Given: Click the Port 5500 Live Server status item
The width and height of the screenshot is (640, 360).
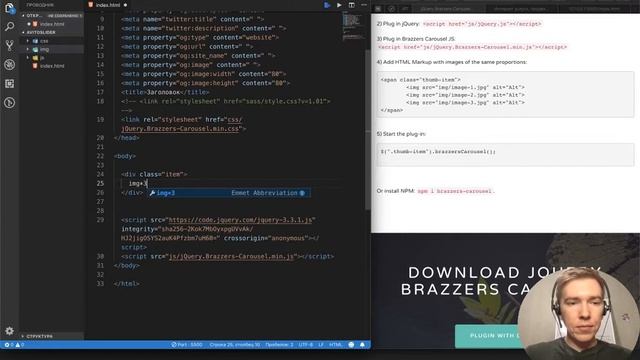Looking at the screenshot, I should pos(187,345).
